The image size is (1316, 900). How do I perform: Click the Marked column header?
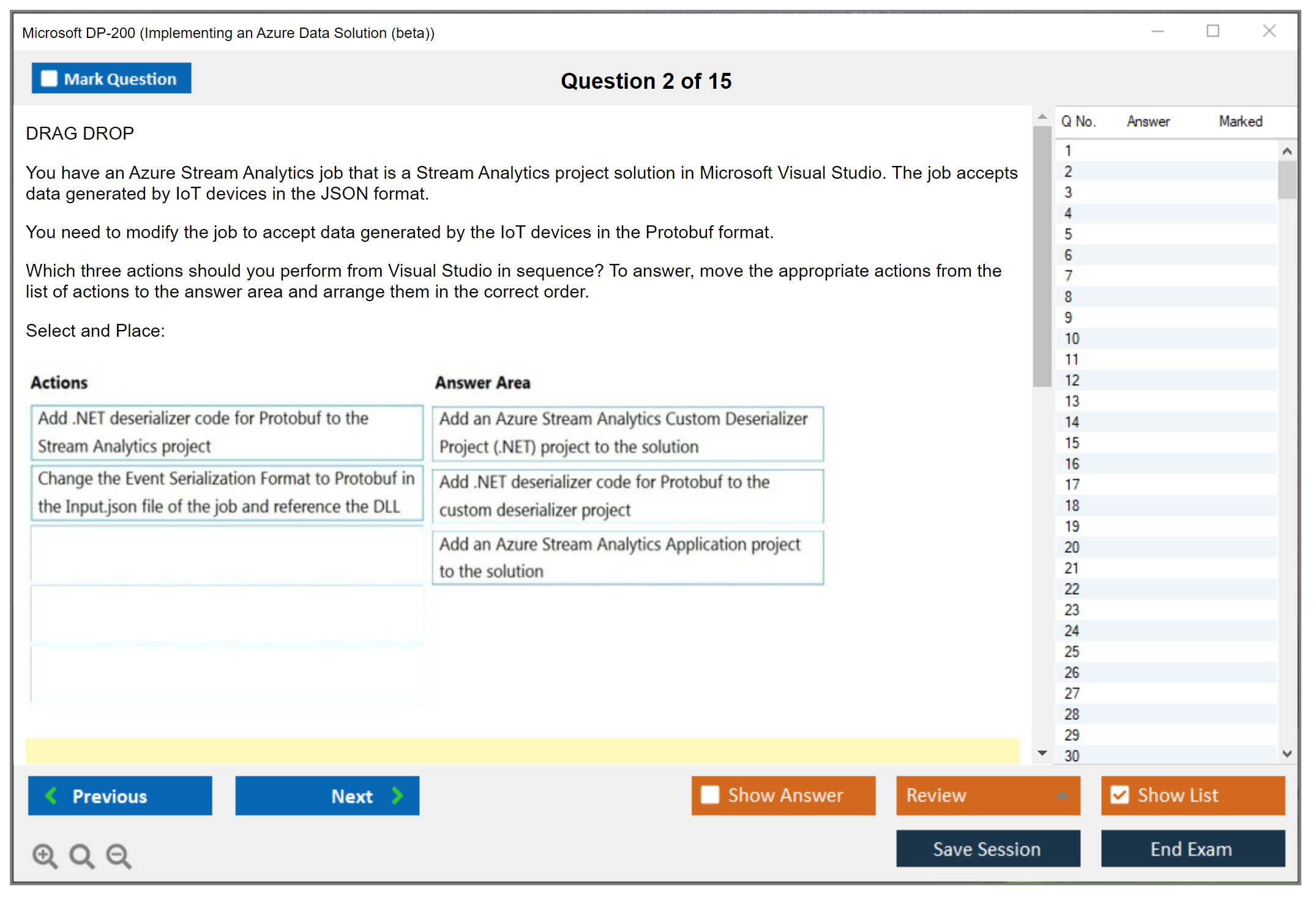1240,121
